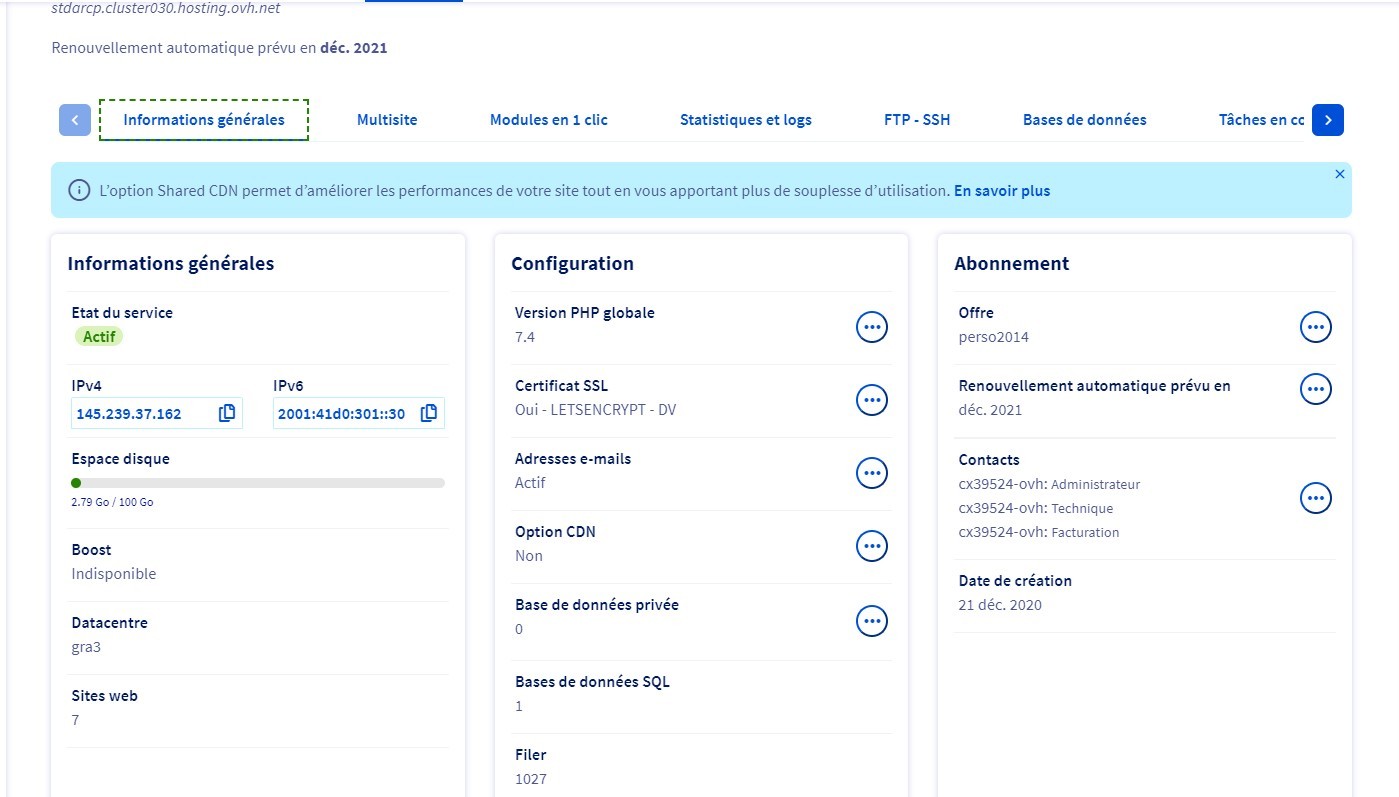
Task: Open actions menu for Renouvellement automatique
Action: 1315,389
